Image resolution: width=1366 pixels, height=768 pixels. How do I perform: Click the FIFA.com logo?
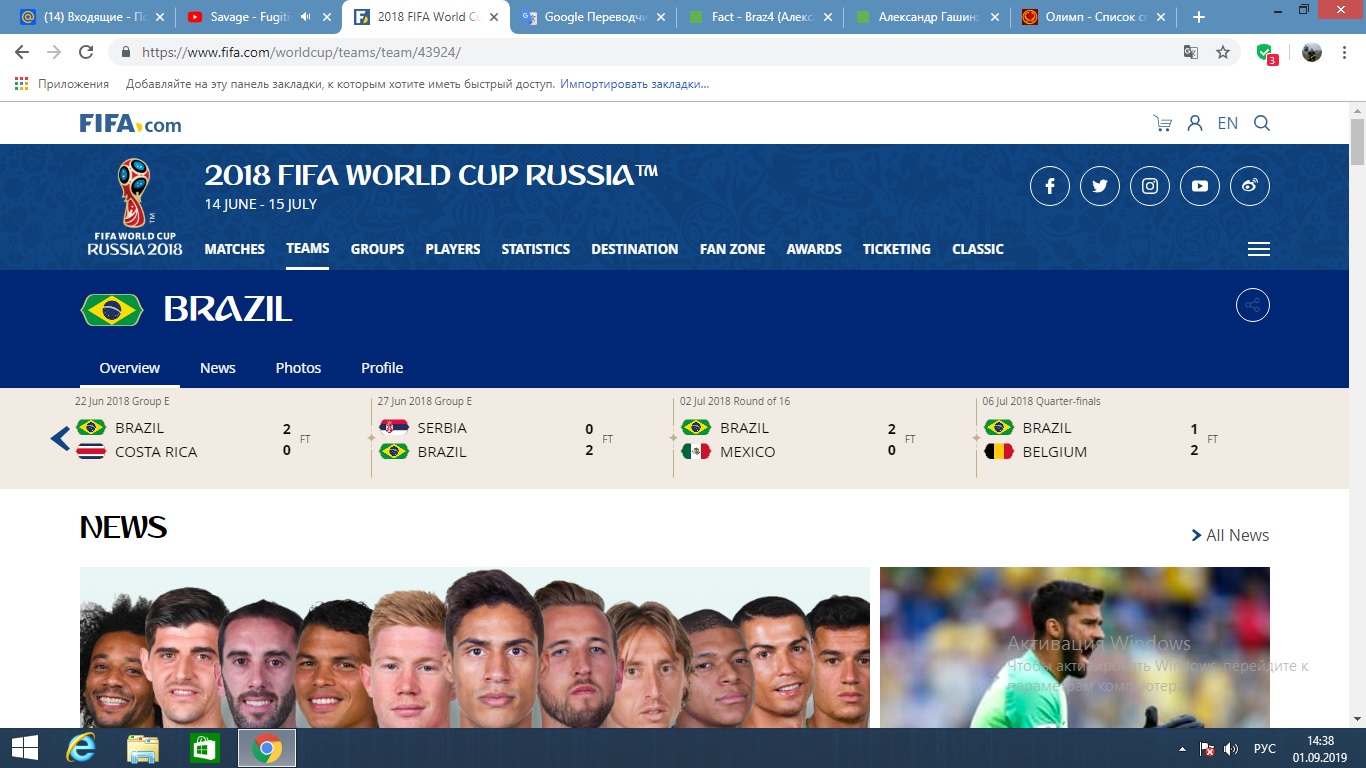130,123
